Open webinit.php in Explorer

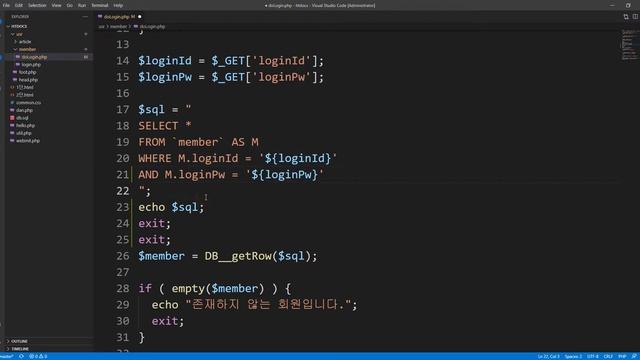click(28, 141)
